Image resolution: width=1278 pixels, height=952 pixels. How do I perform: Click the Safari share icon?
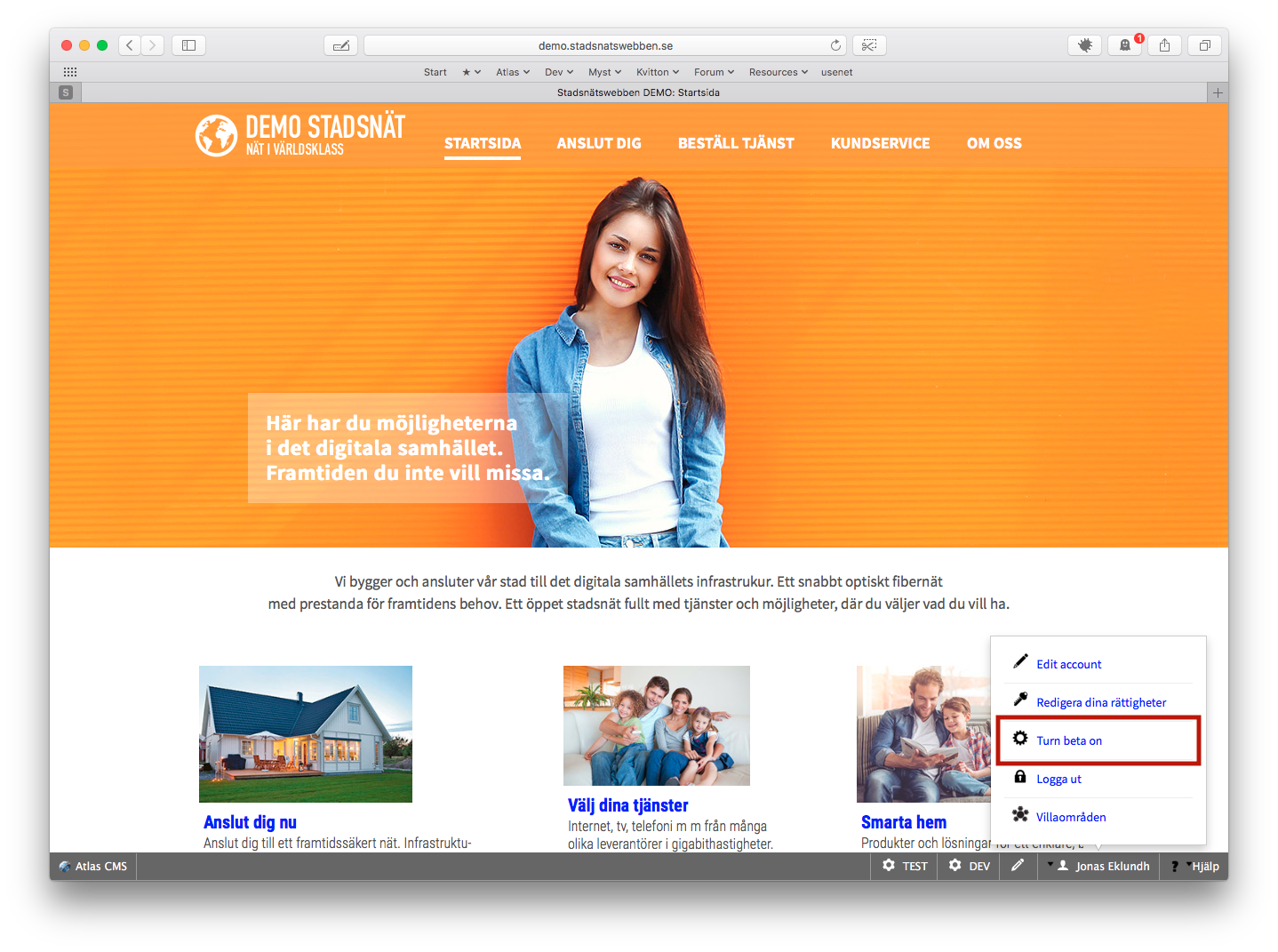pyautogui.click(x=1164, y=45)
